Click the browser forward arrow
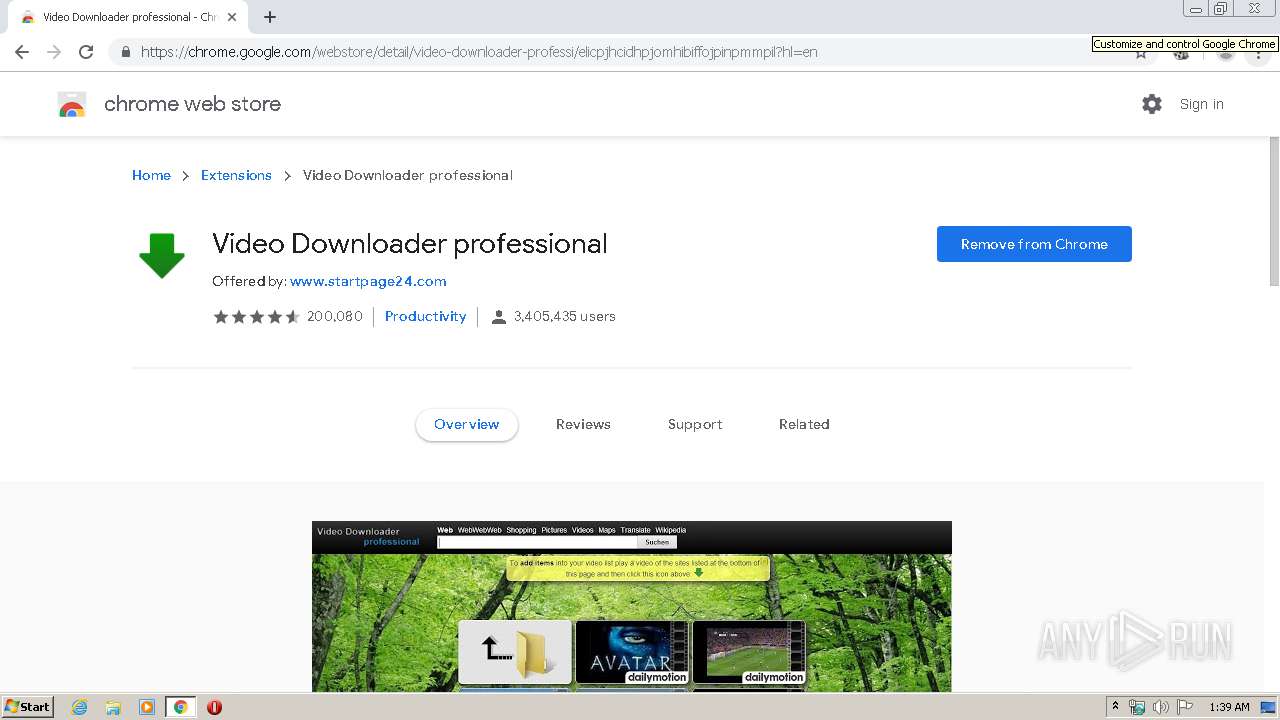 54,52
